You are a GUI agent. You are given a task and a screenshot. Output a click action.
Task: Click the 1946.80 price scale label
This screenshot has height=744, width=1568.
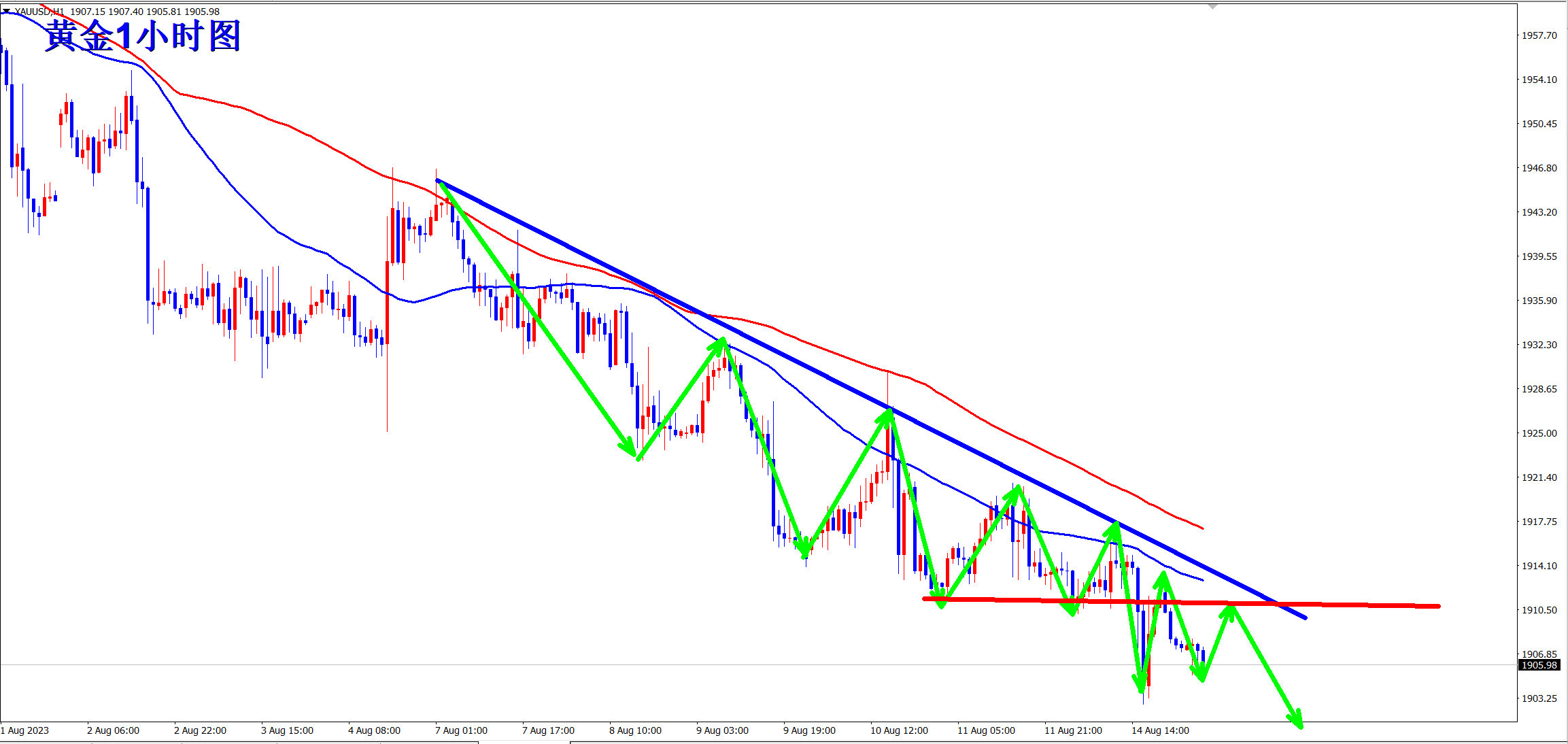click(1539, 168)
